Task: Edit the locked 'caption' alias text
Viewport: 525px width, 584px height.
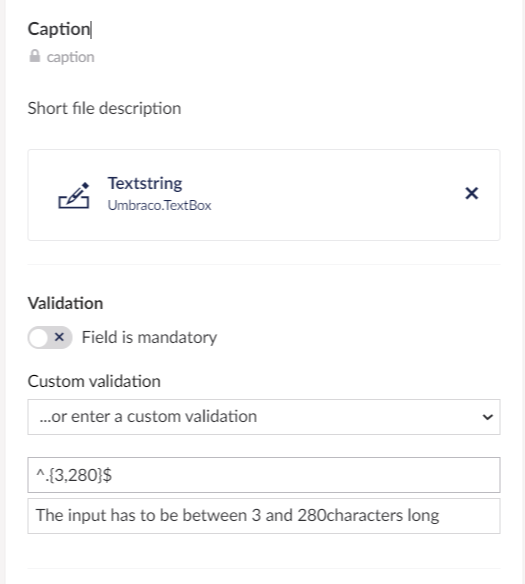Action: point(70,57)
